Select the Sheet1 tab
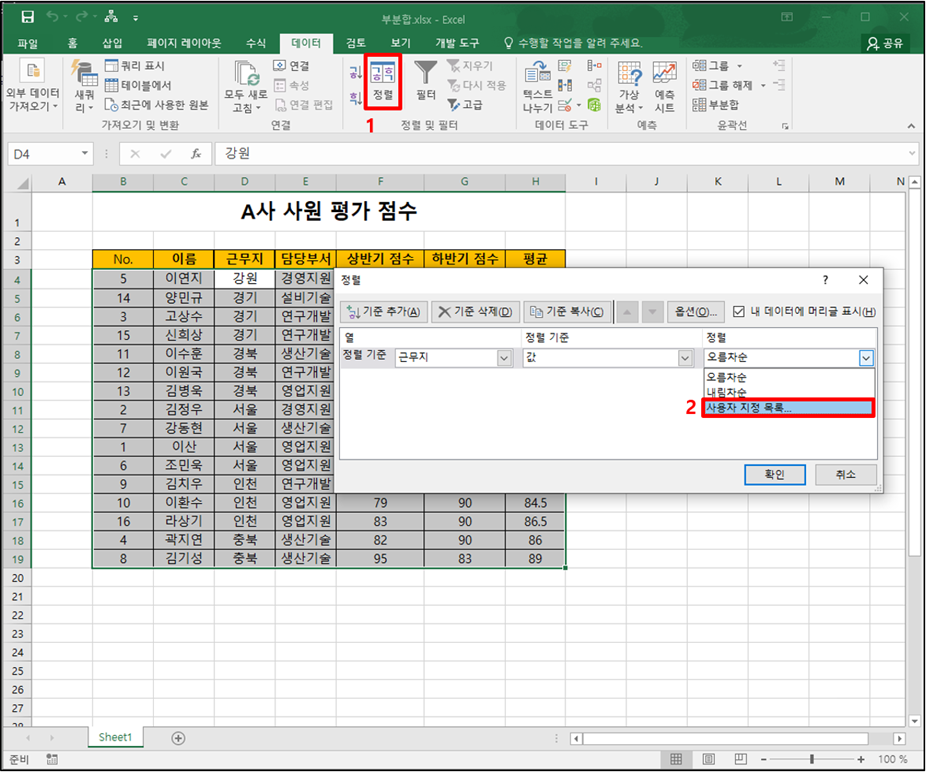Image resolution: width=926 pixels, height=772 pixels. coord(115,737)
